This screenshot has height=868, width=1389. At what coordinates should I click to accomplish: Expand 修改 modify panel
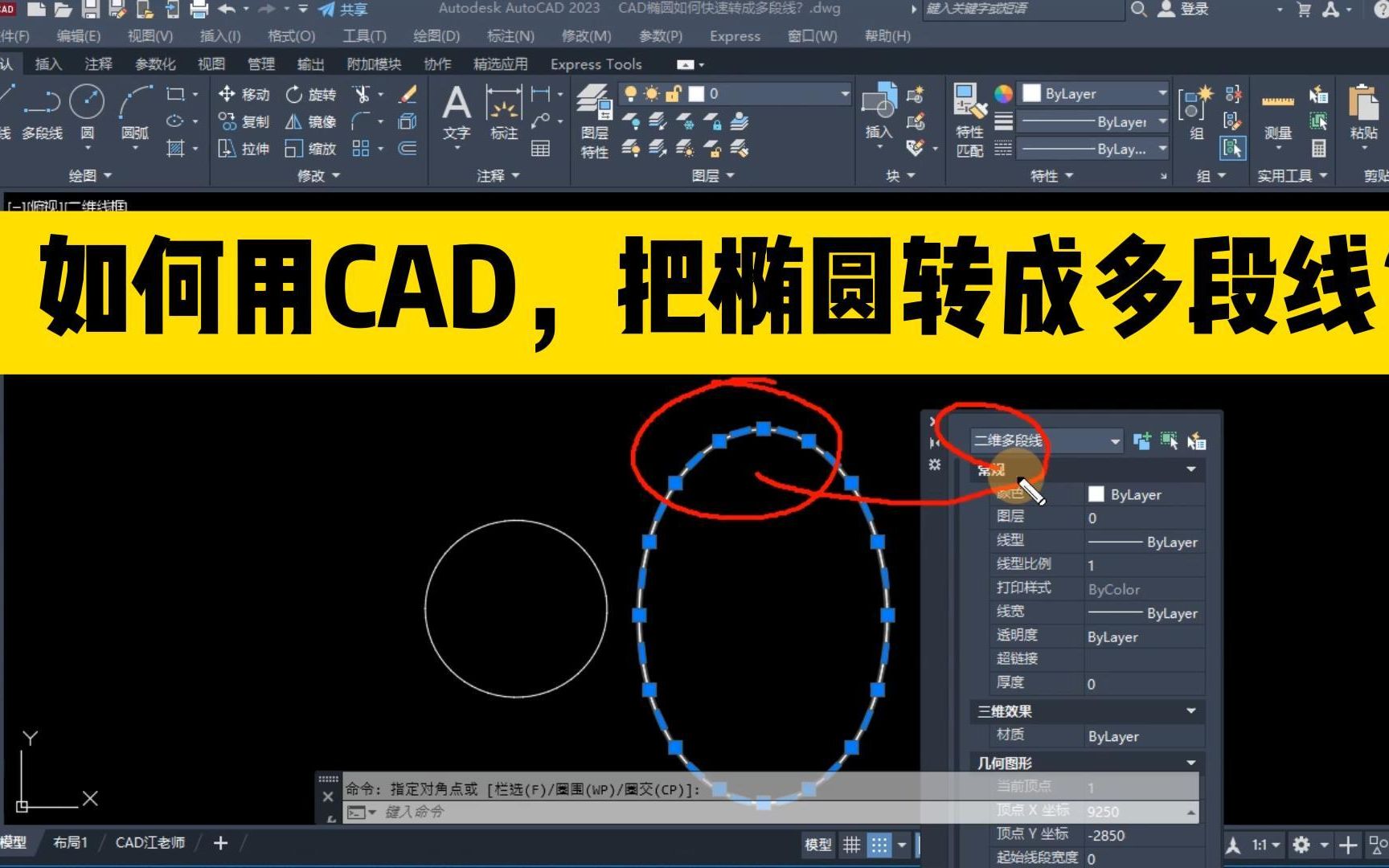[319, 175]
